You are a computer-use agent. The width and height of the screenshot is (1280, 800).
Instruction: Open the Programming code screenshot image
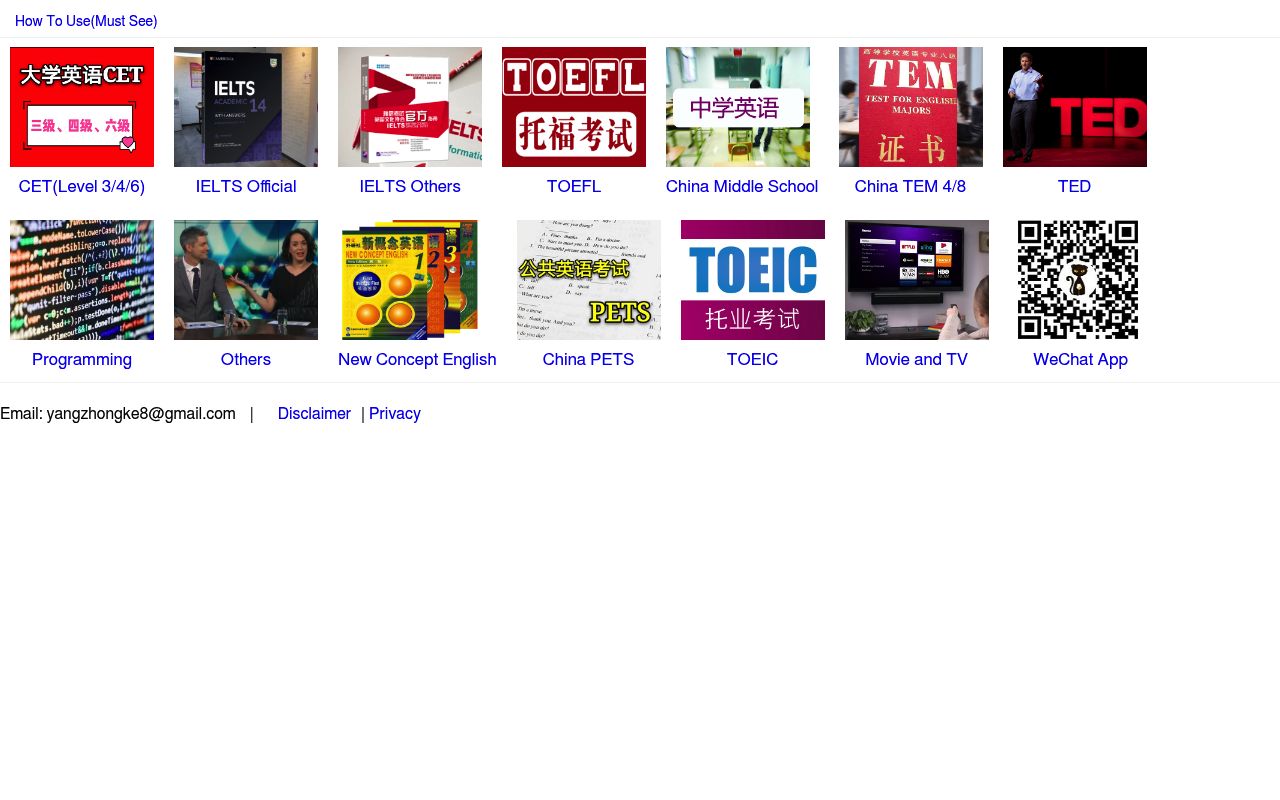coord(82,280)
